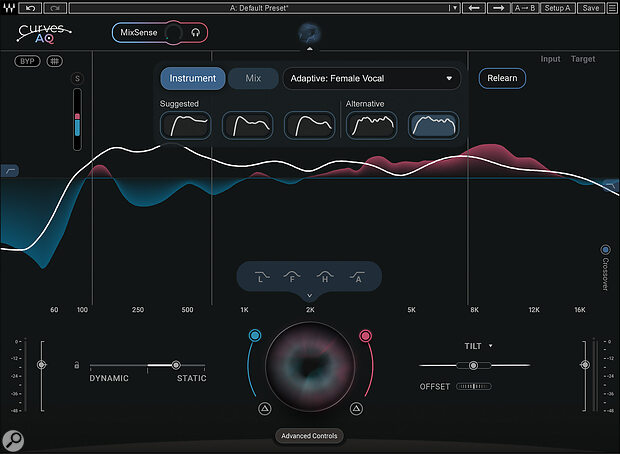Select the H filter shape icon

[323, 277]
